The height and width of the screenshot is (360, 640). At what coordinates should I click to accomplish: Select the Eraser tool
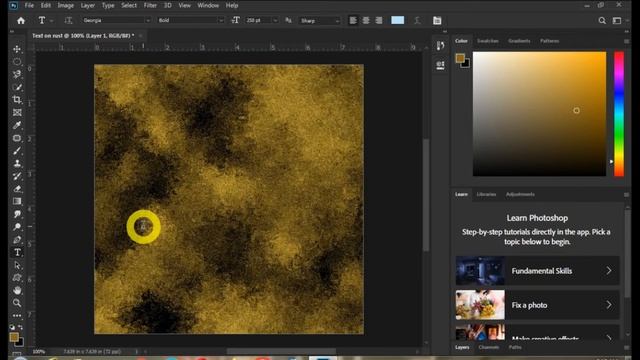click(17, 189)
